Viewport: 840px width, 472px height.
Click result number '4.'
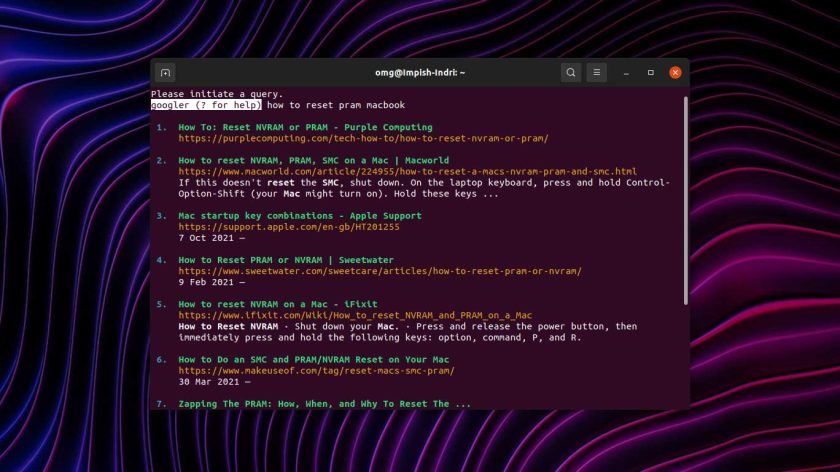pyautogui.click(x=162, y=260)
